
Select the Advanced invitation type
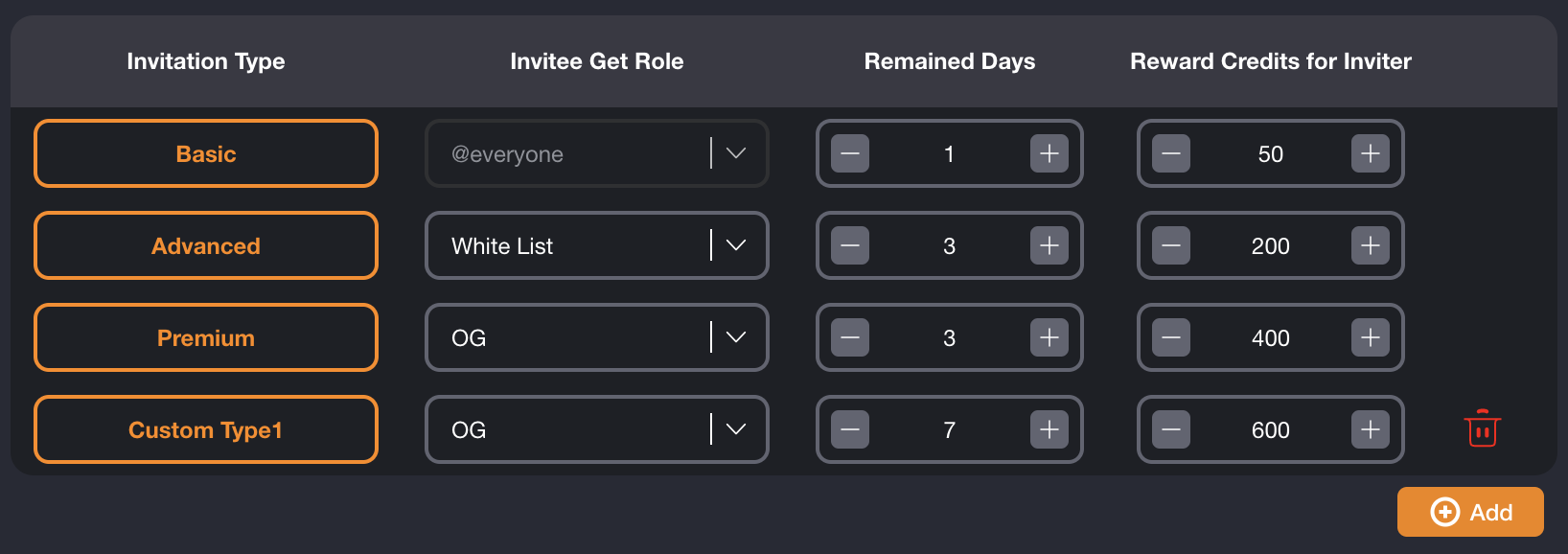pyautogui.click(x=206, y=245)
